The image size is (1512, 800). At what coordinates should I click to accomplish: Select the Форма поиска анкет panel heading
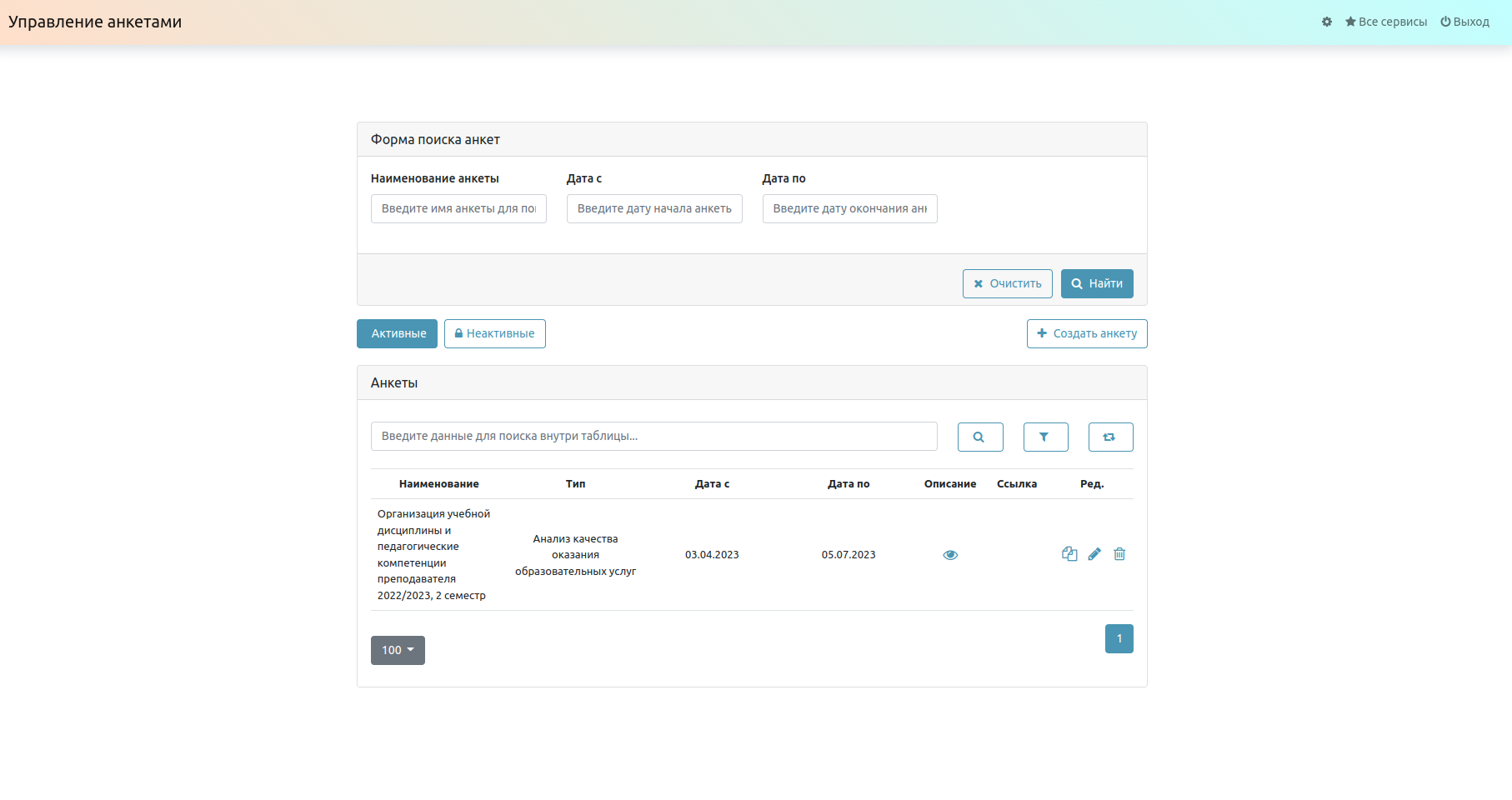(435, 139)
